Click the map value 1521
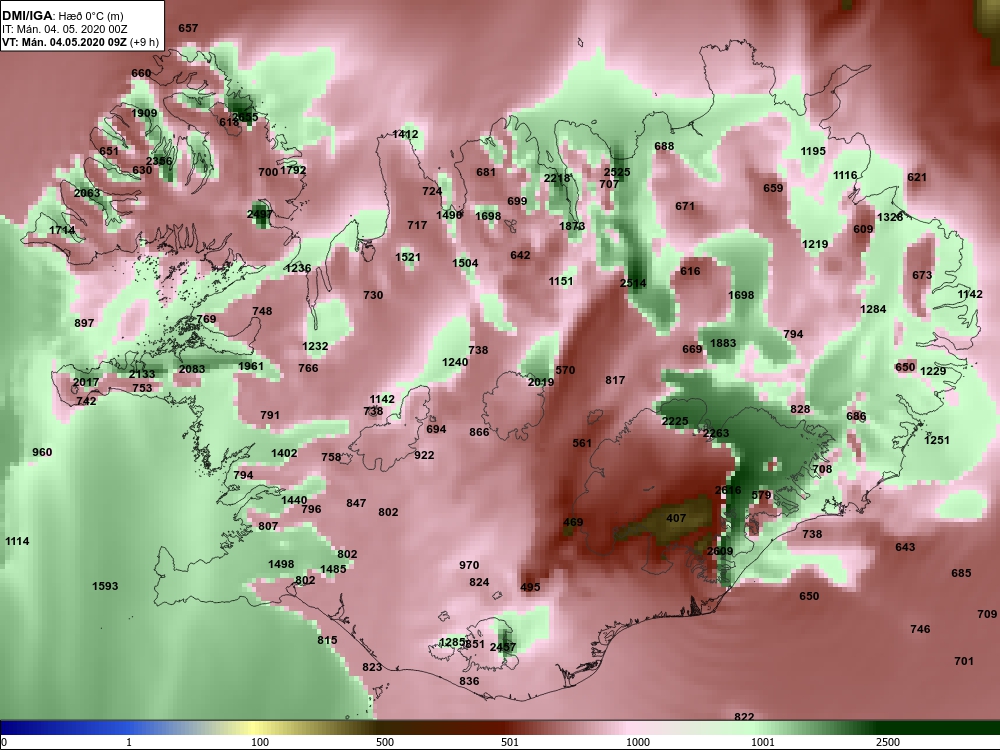Screen dimensions: 1000x750 point(408,257)
